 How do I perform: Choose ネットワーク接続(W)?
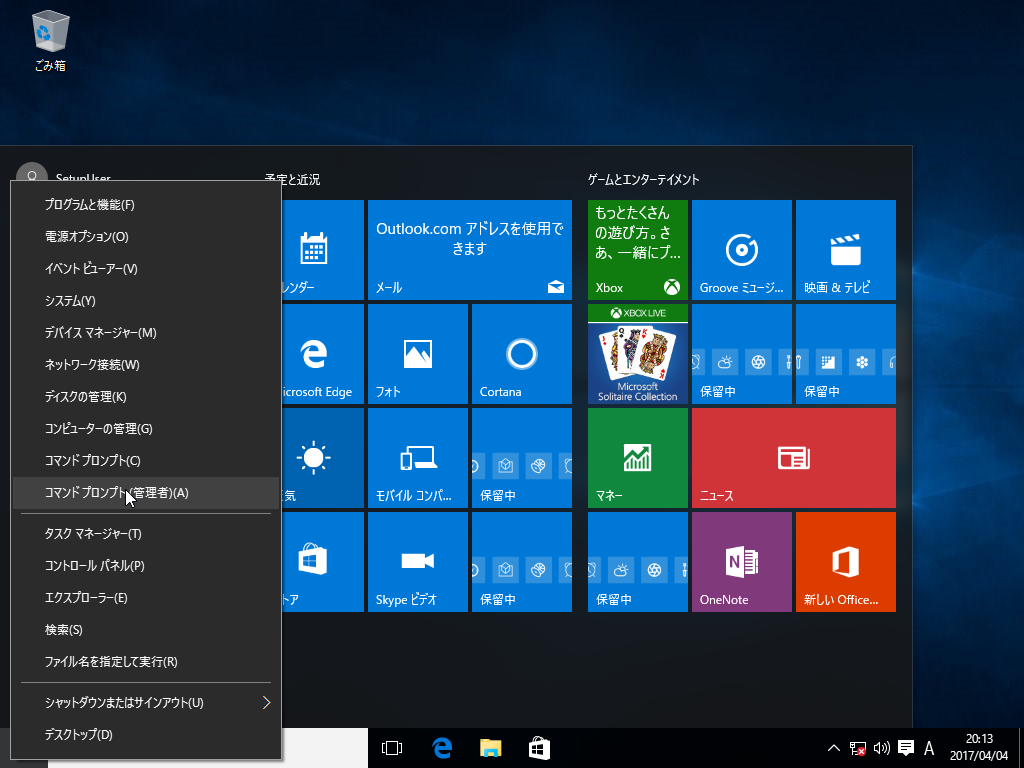coord(146,365)
